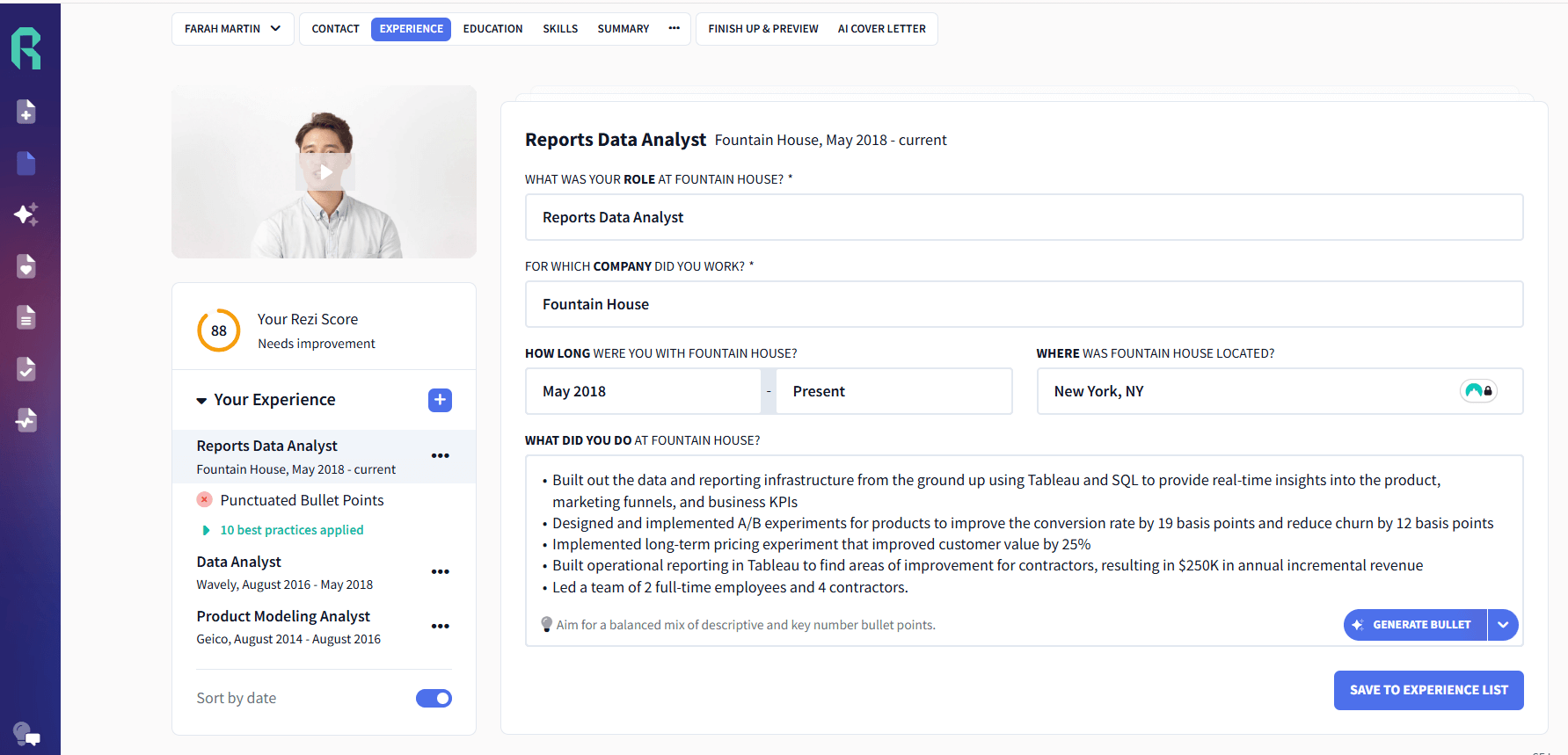Open the blue documents icon in sidebar

(x=26, y=163)
